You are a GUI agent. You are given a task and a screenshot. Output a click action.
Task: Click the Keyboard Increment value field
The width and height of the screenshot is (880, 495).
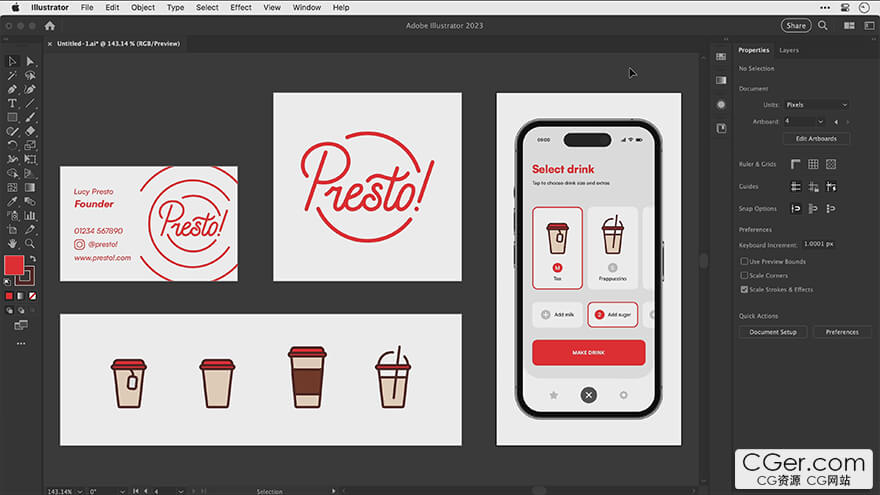pyautogui.click(x=820, y=244)
